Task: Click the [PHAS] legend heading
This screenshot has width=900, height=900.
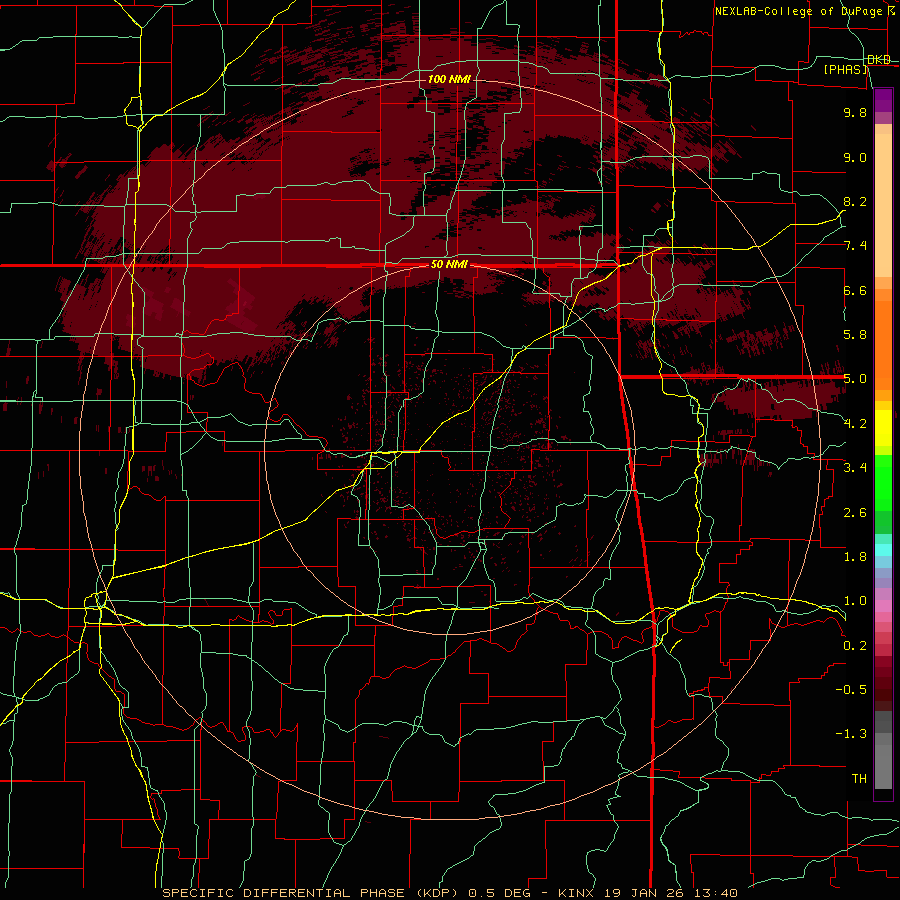Action: 845,69
